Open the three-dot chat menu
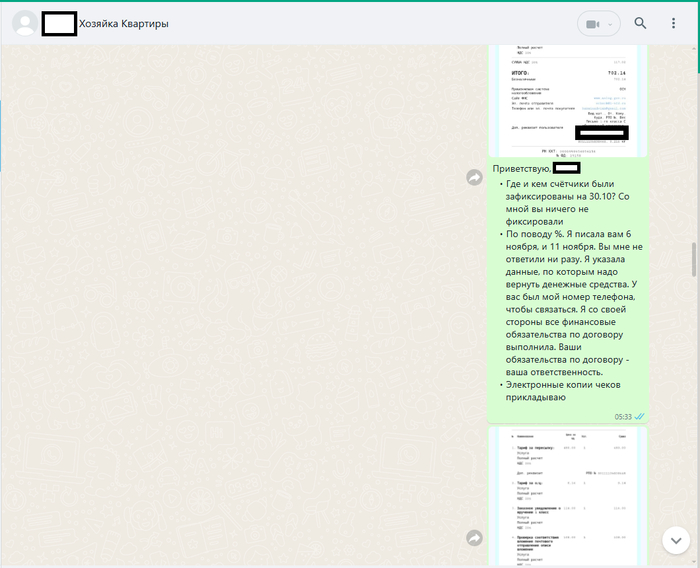Image resolution: width=700 pixels, height=568 pixels. click(x=673, y=24)
